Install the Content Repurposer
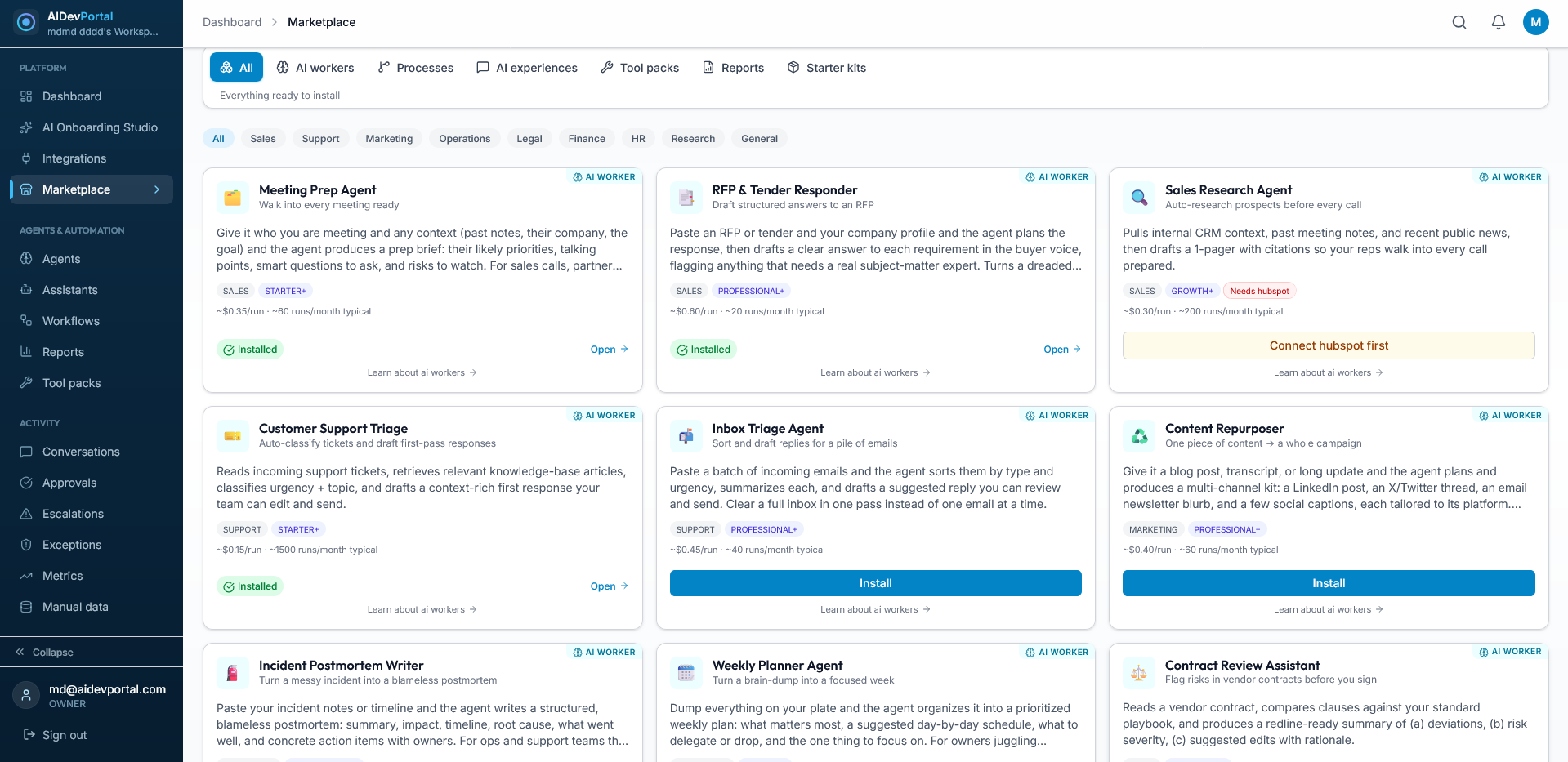 pos(1329,583)
